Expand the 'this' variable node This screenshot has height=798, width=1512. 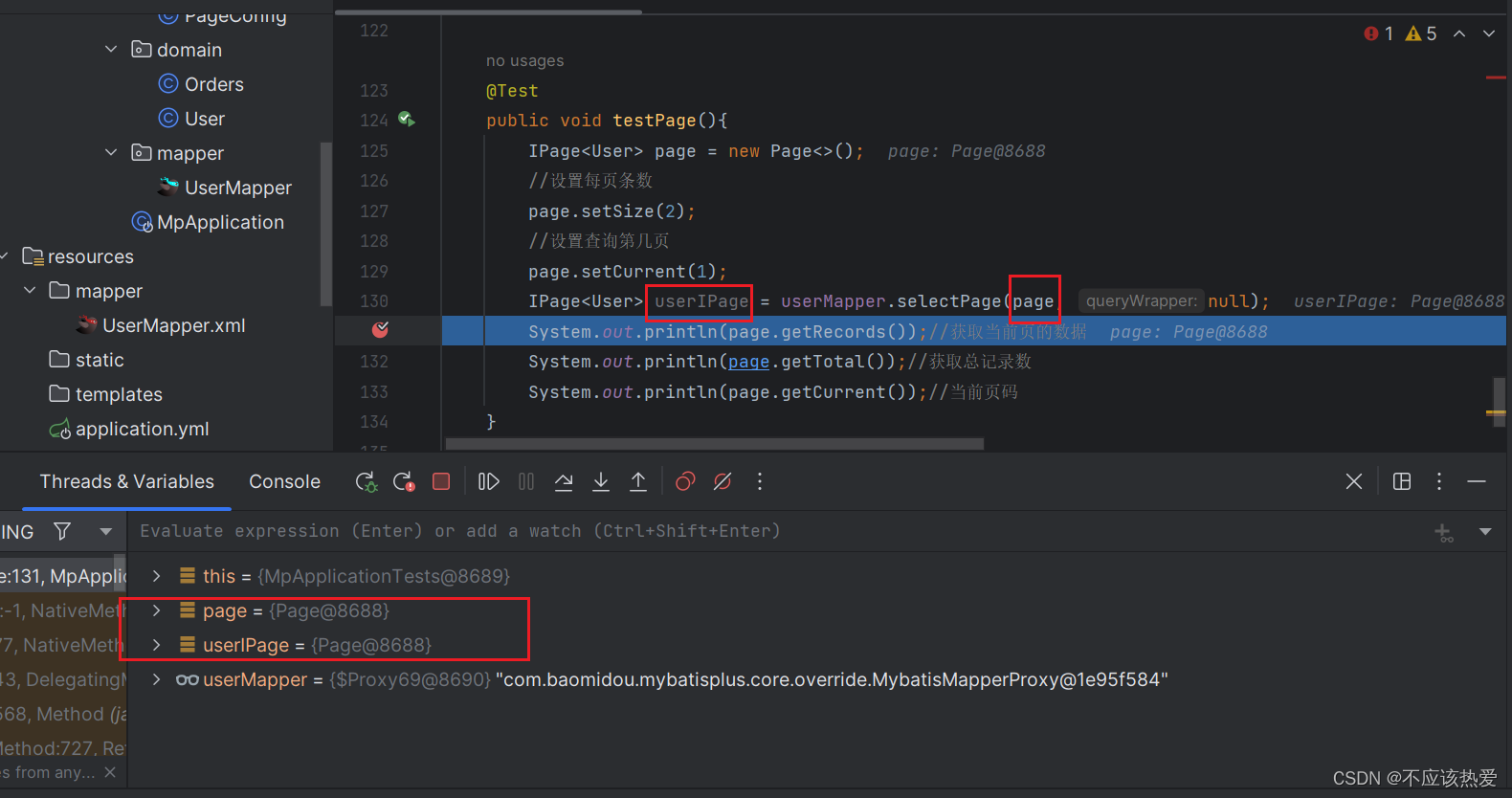click(157, 576)
